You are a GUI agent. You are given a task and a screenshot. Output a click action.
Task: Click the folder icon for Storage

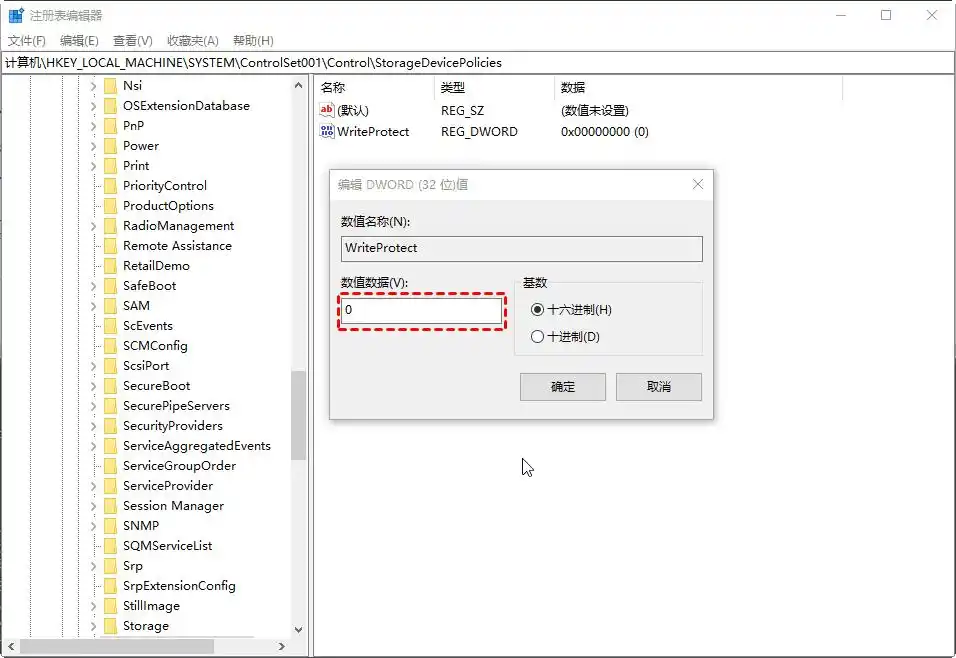pos(110,625)
